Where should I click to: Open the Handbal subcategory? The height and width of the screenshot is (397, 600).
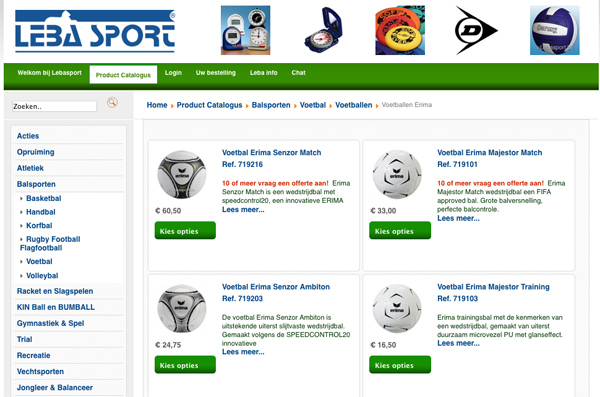pos(41,212)
